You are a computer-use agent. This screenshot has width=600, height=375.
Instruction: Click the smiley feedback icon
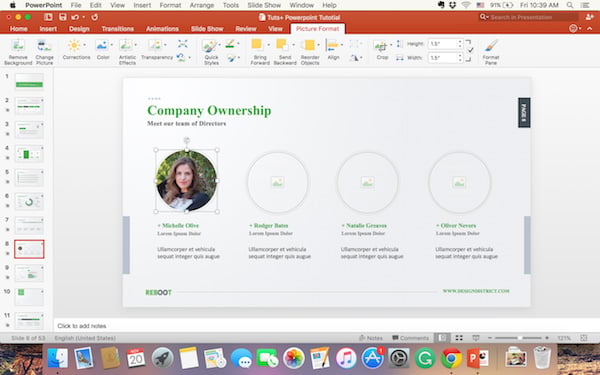[572, 28]
